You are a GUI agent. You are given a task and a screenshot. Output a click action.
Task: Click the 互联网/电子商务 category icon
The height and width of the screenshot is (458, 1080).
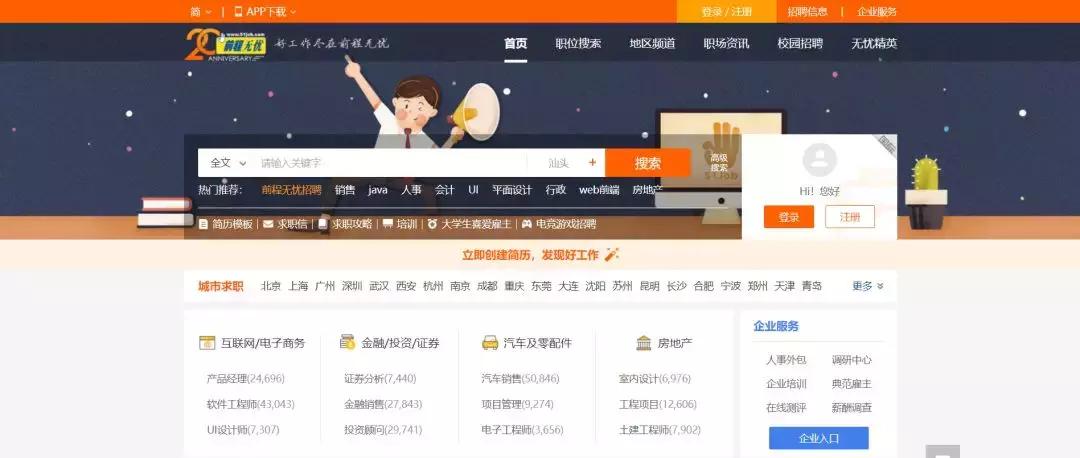coord(207,342)
